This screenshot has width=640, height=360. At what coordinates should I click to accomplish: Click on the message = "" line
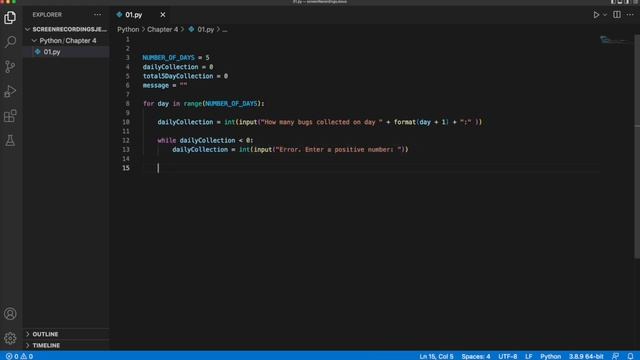165,85
